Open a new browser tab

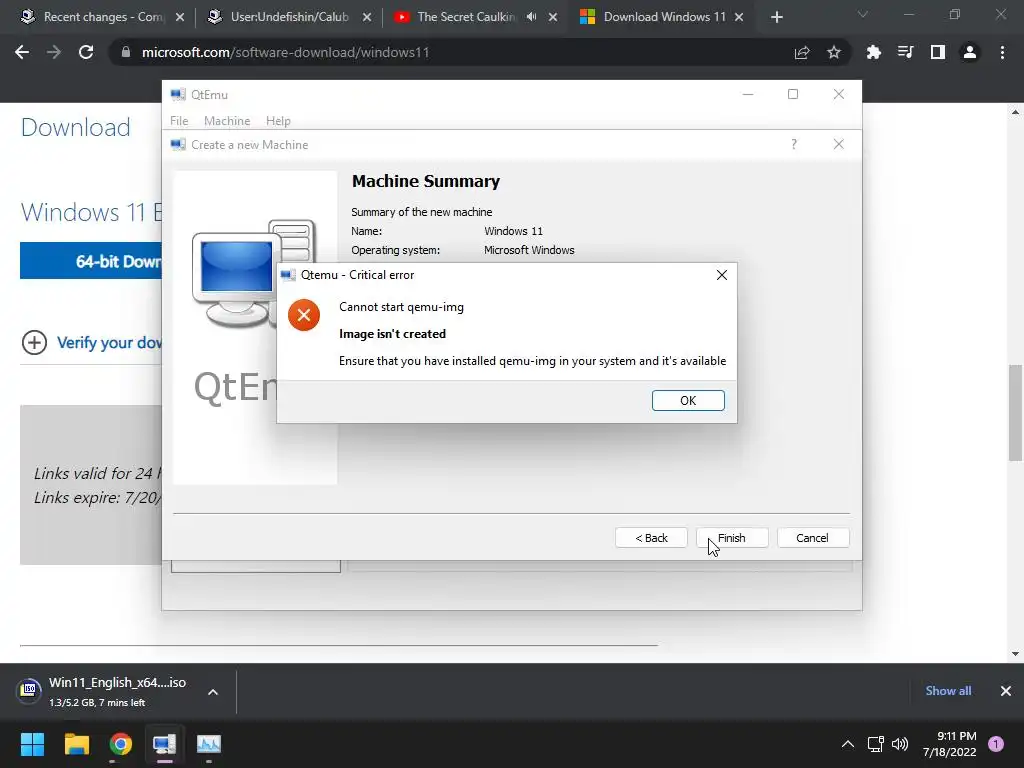776,17
